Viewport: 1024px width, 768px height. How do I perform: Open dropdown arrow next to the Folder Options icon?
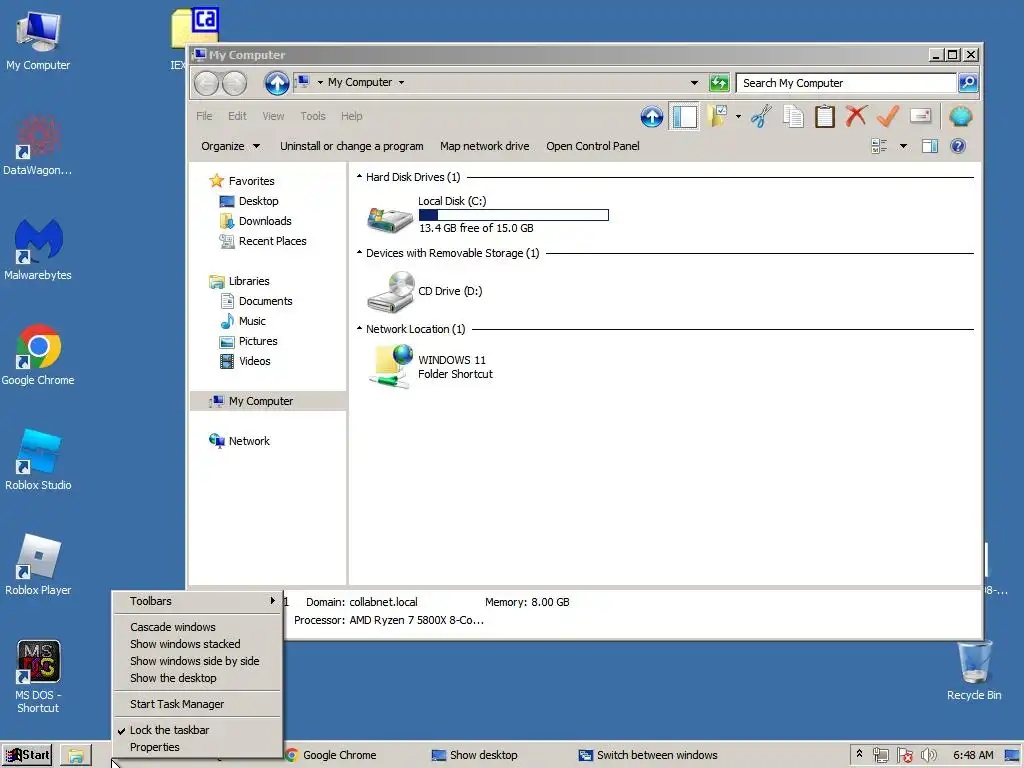739,117
